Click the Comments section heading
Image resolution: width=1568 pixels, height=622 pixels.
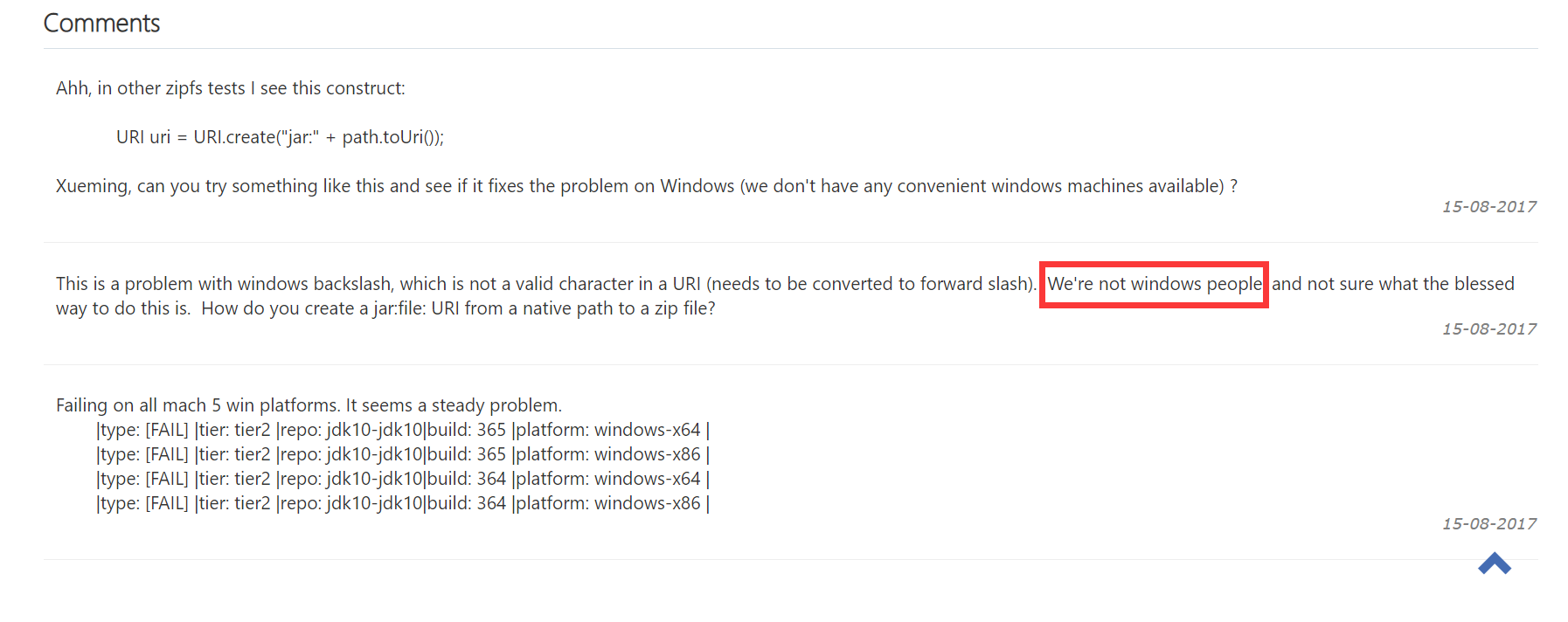101,23
